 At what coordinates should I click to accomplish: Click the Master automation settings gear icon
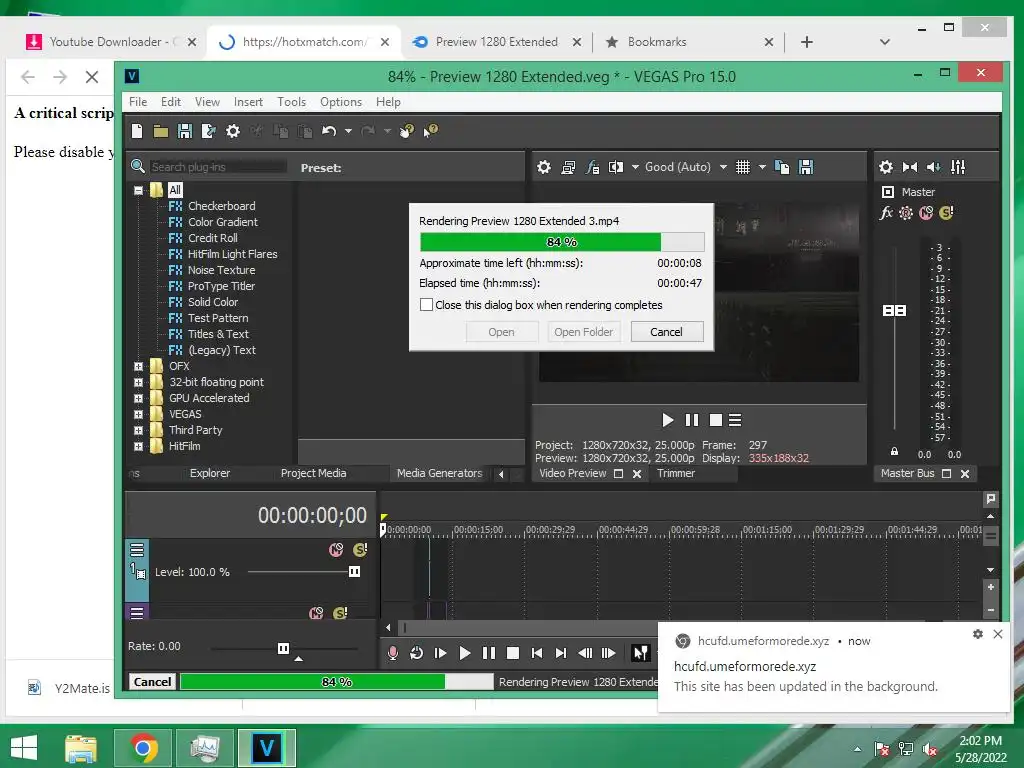[906, 213]
